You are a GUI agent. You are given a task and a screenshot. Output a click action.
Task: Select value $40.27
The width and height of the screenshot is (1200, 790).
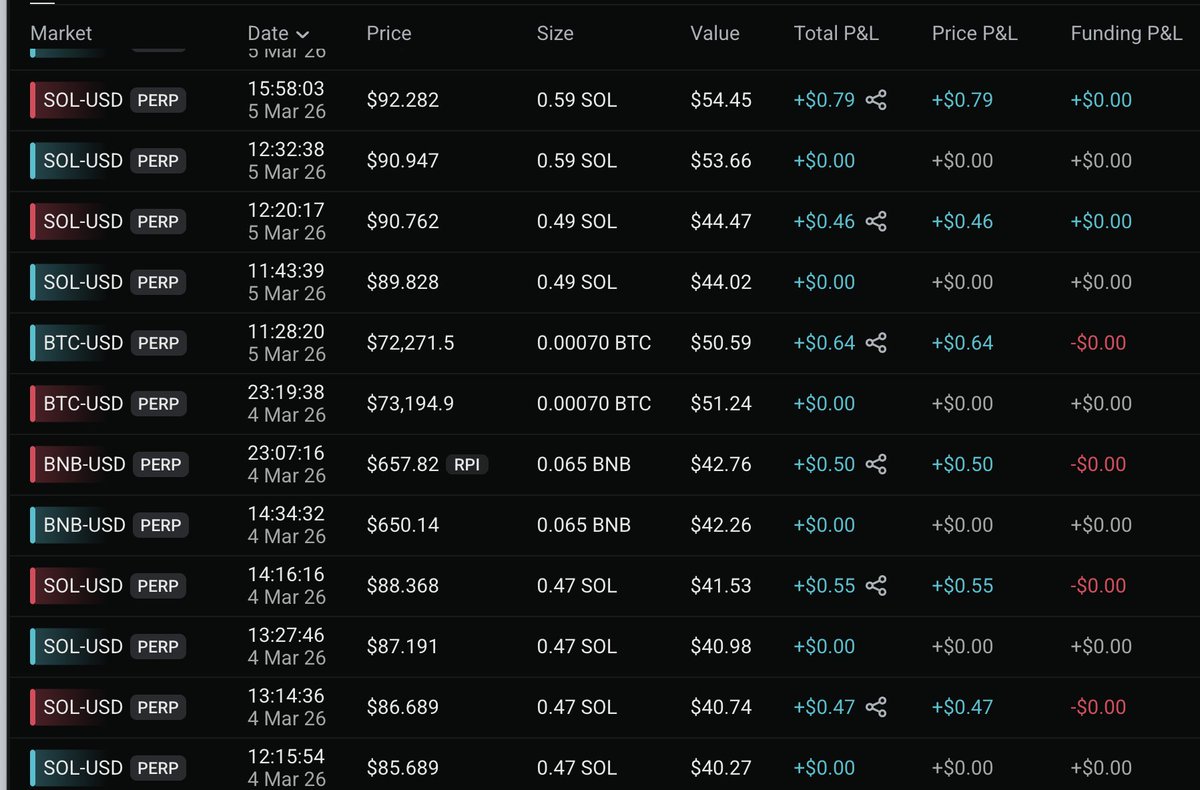[721, 768]
